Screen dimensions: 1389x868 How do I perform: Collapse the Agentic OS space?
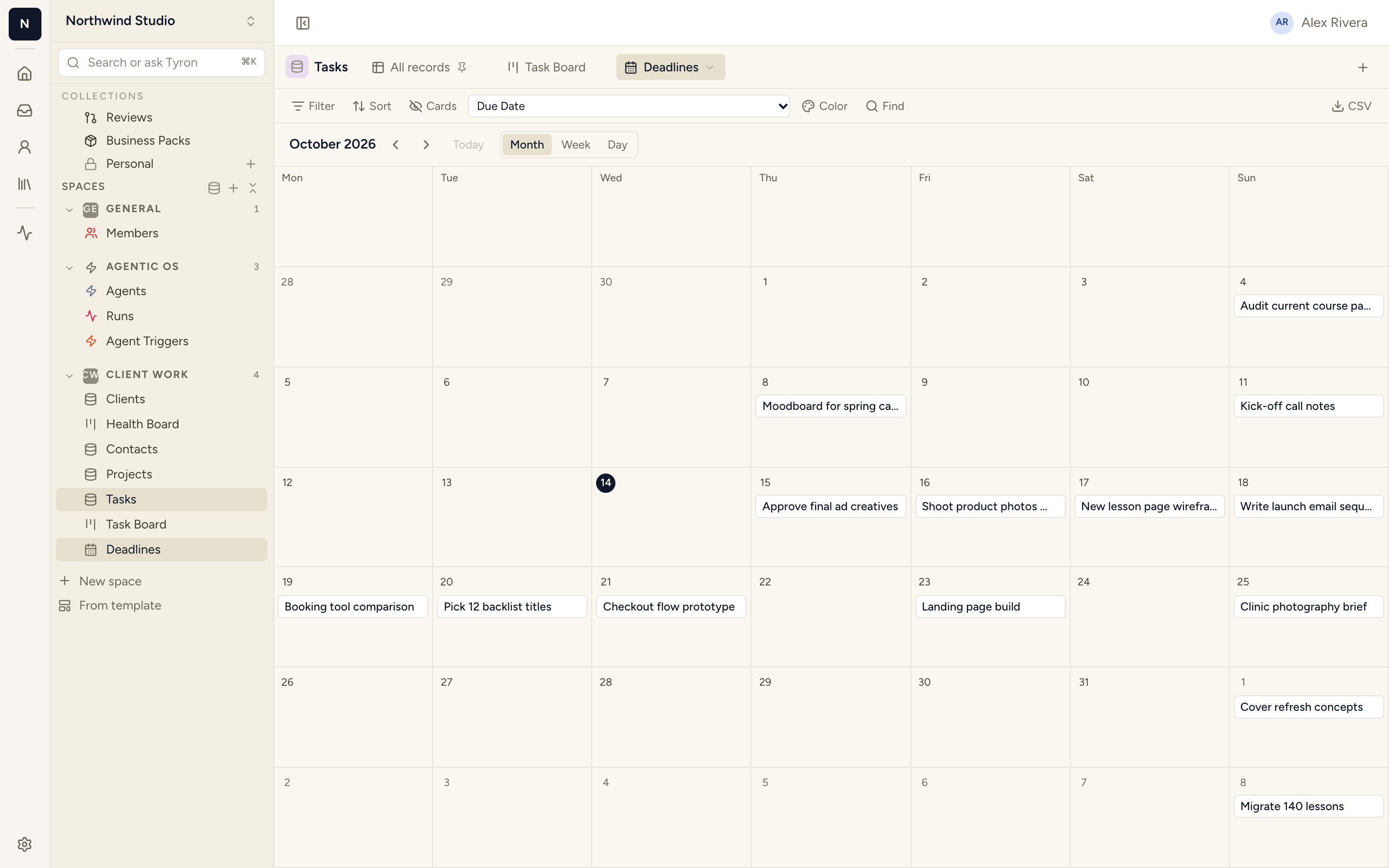[69, 268]
